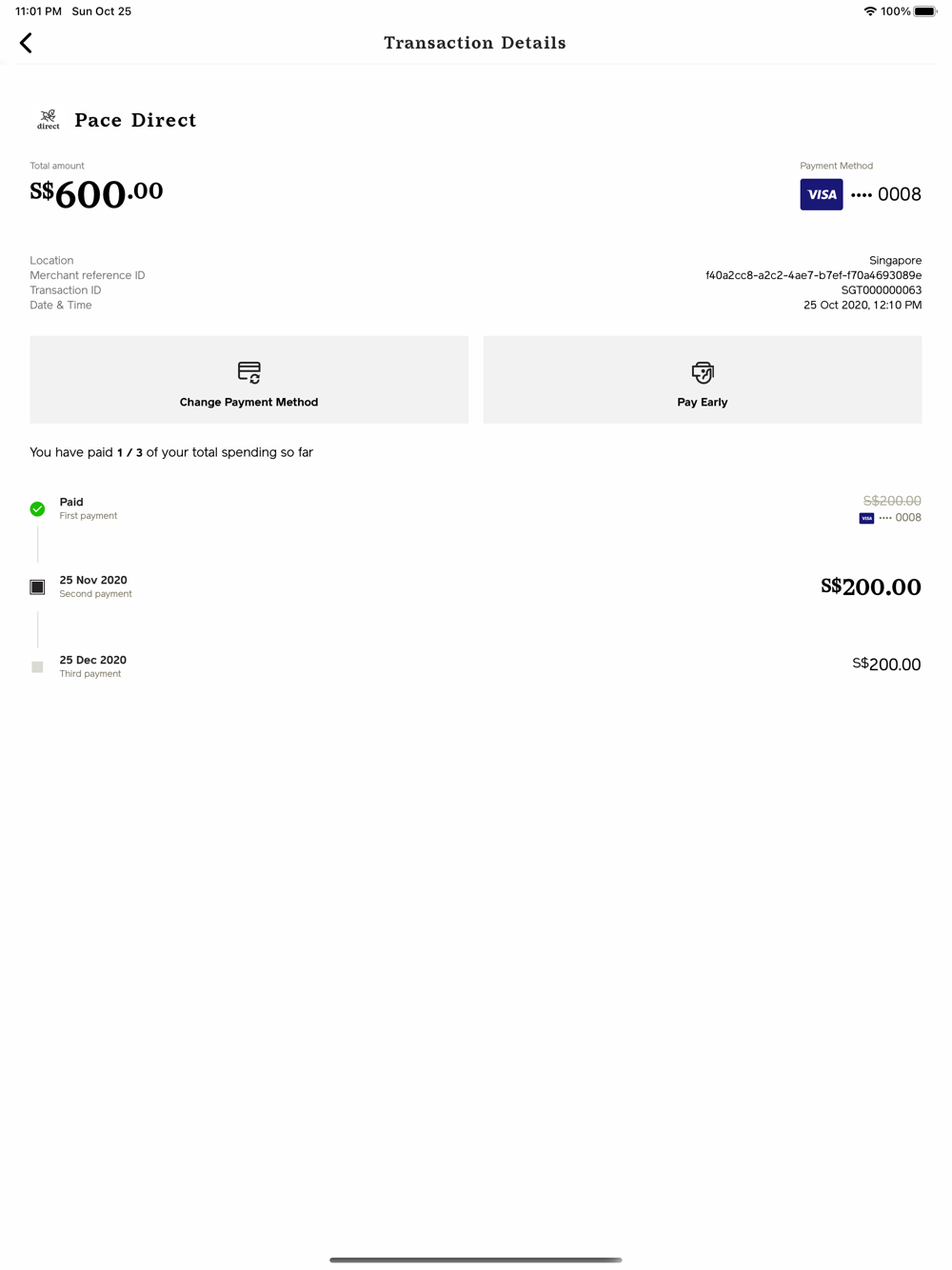
Task: Click the merchant reference ID value
Action: coord(814,275)
